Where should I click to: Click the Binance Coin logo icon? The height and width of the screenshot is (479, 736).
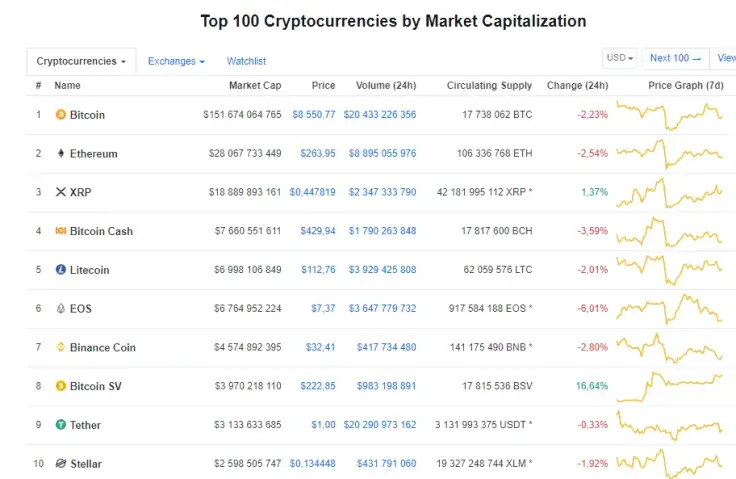coord(61,347)
